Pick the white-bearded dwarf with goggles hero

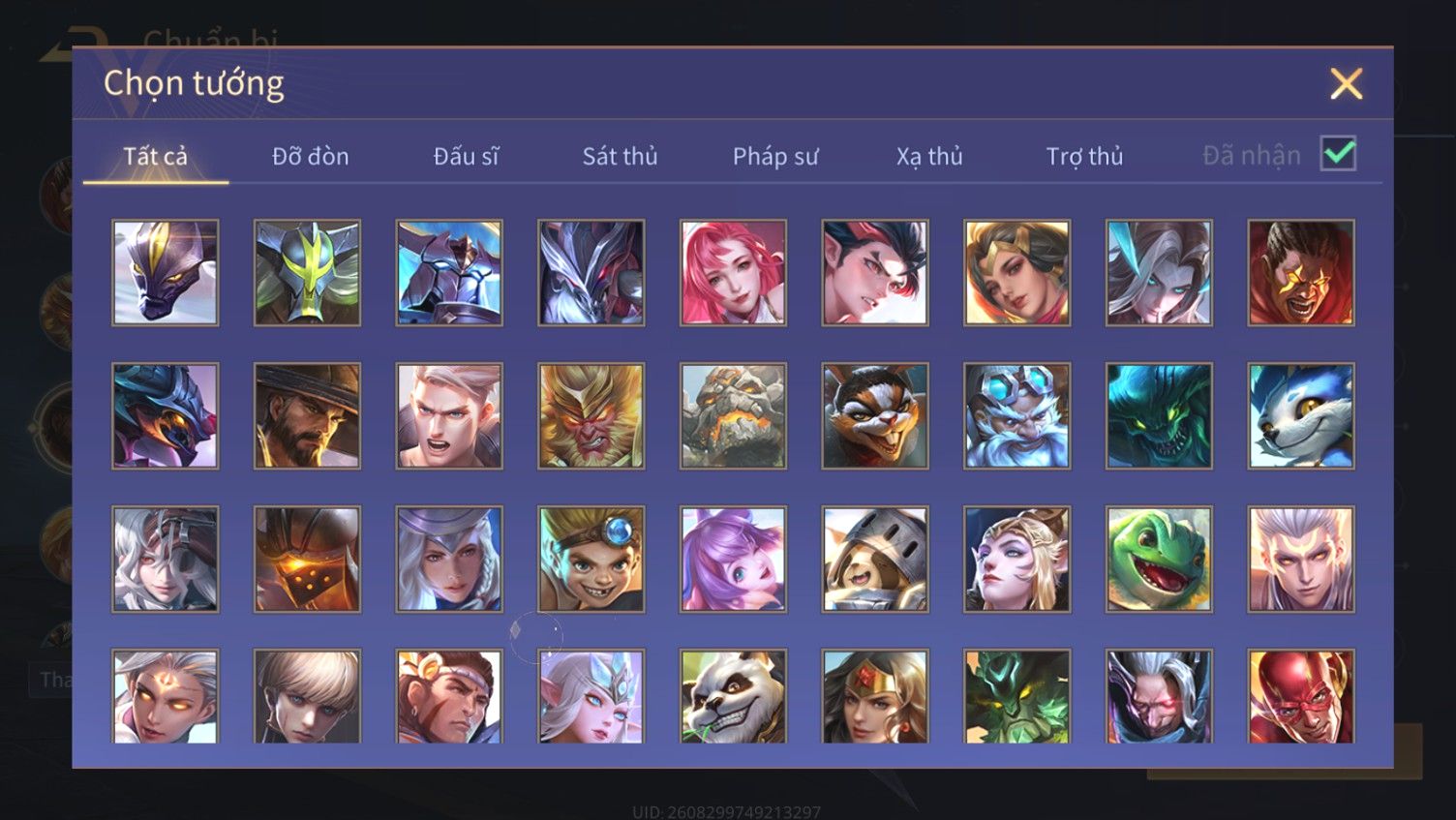[x=1016, y=415]
